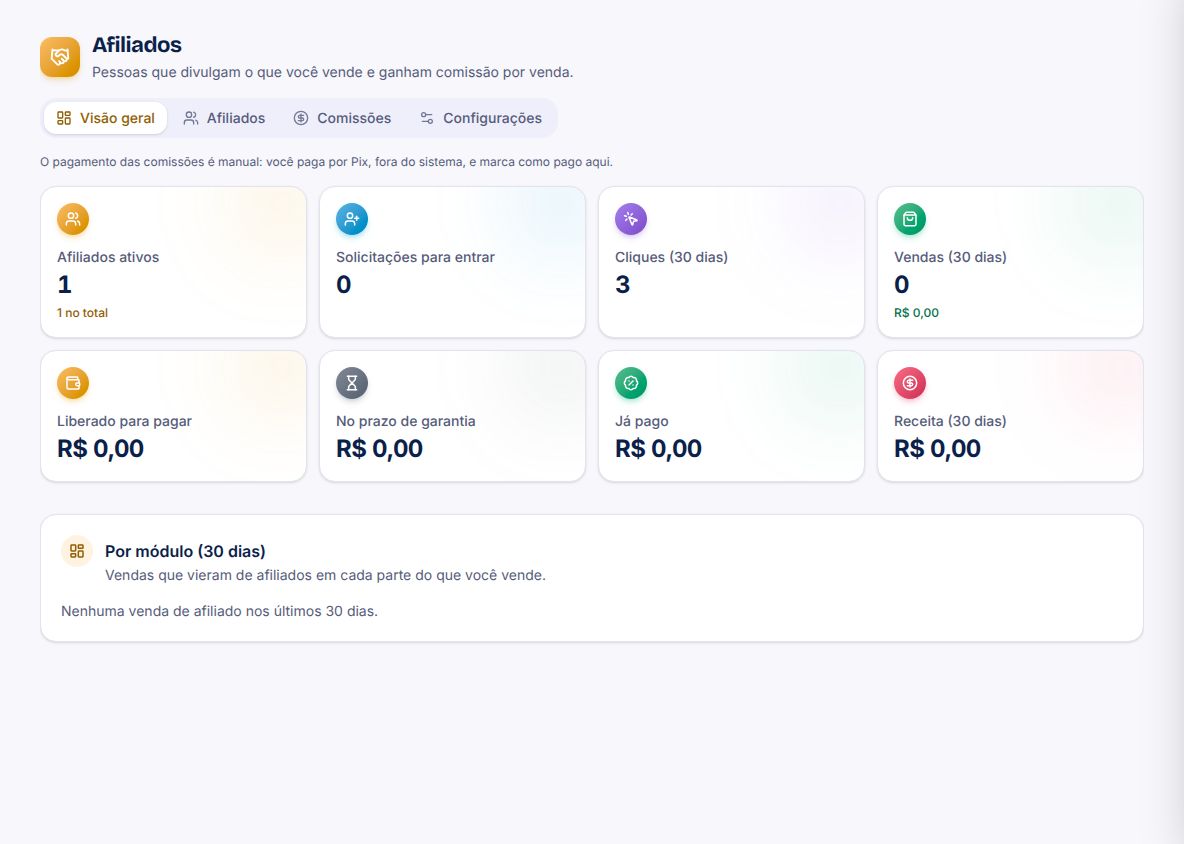Click the "Já pago" label
The width and height of the screenshot is (1184, 844).
pos(642,420)
